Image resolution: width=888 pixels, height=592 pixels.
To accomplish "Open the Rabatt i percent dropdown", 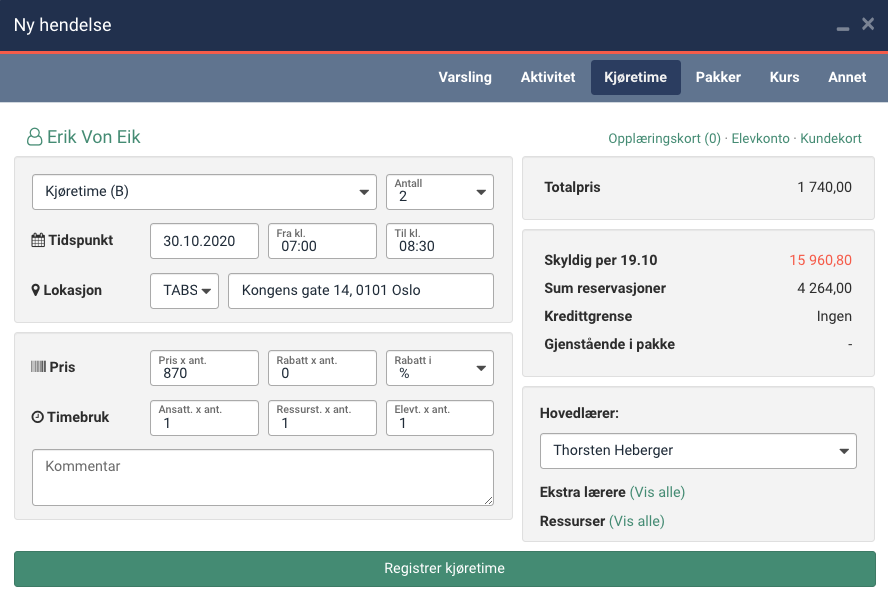I will 439,368.
